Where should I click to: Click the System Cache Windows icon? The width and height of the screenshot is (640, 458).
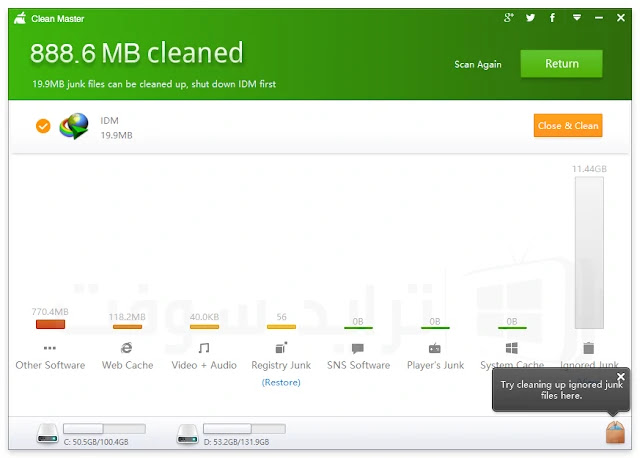pos(512,348)
